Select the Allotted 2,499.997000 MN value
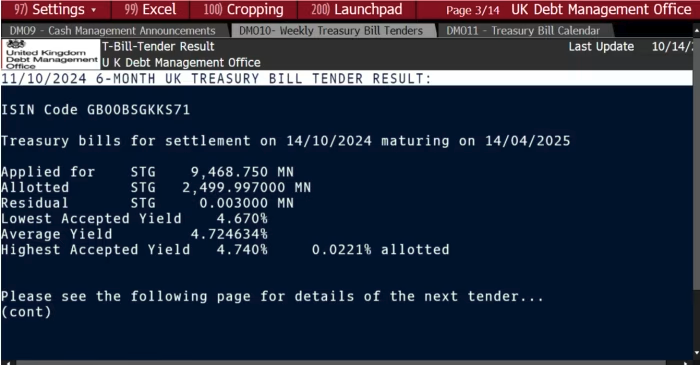The width and height of the screenshot is (700, 365). 246,187
